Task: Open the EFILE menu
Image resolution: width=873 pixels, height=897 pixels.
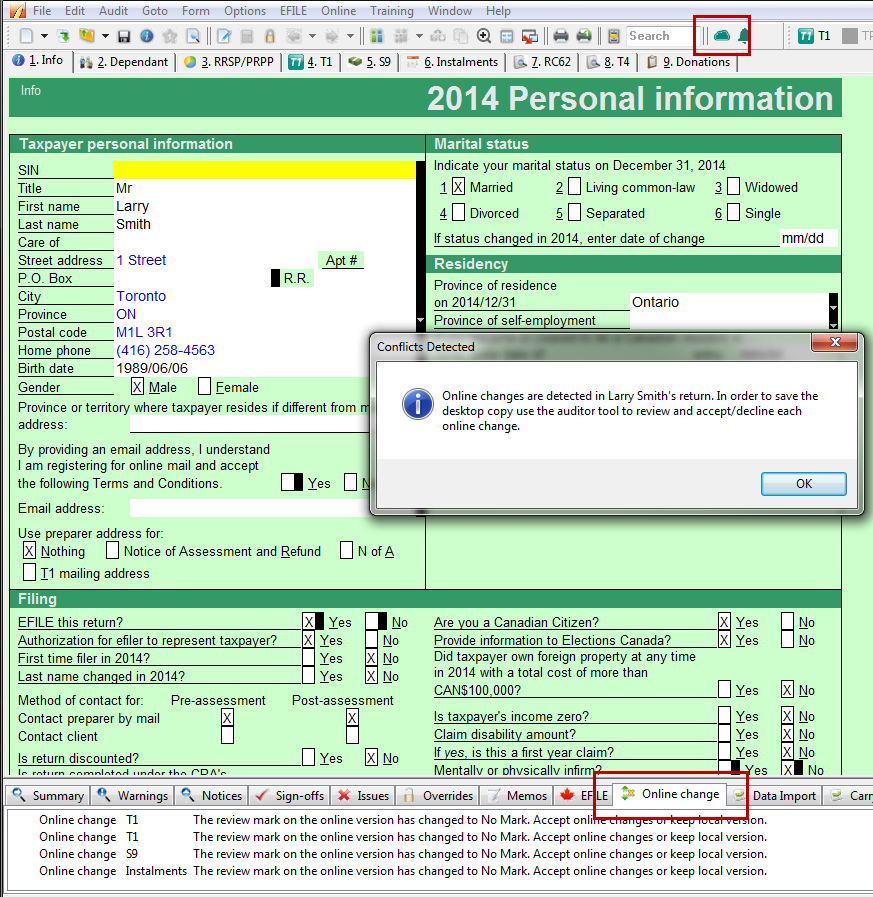Action: [293, 11]
